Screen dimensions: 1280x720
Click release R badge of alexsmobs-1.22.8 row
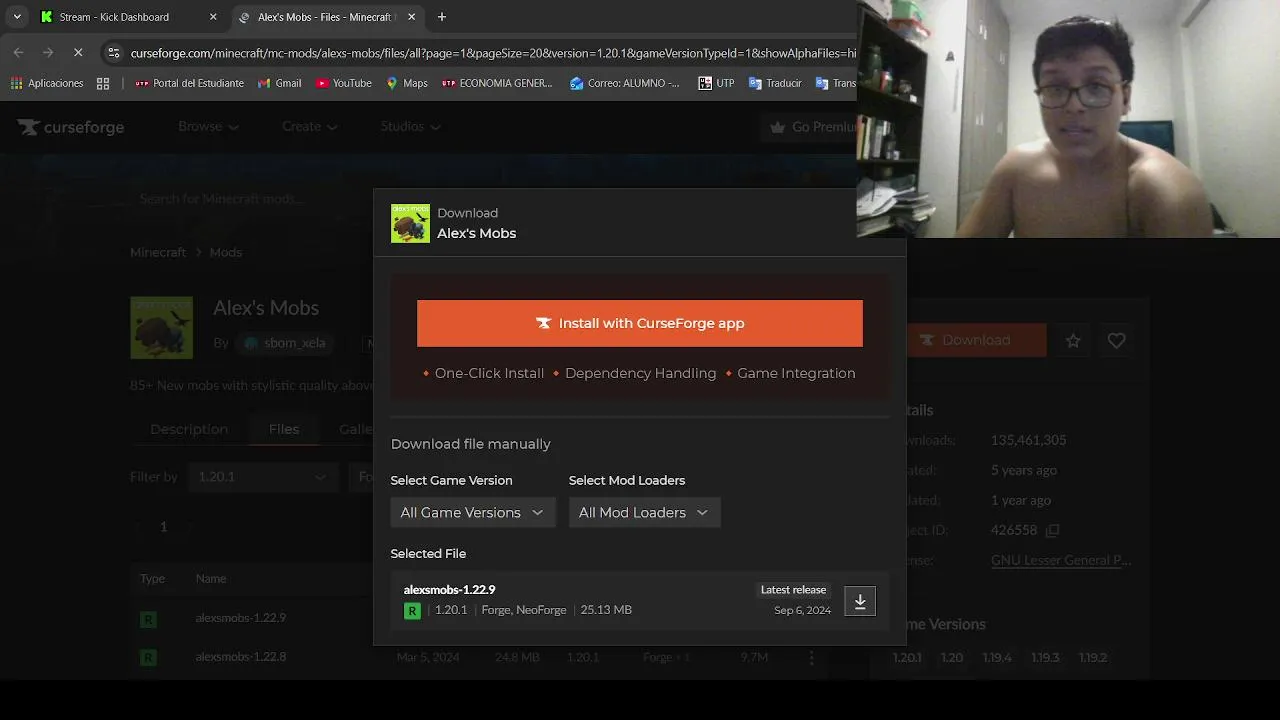pos(148,657)
